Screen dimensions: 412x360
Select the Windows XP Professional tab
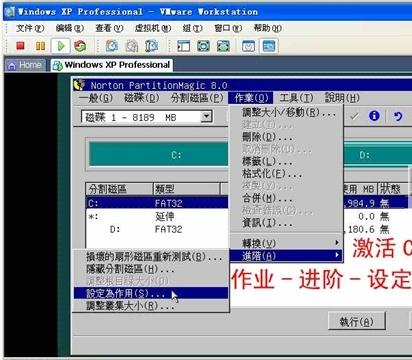pyautogui.click(x=112, y=65)
